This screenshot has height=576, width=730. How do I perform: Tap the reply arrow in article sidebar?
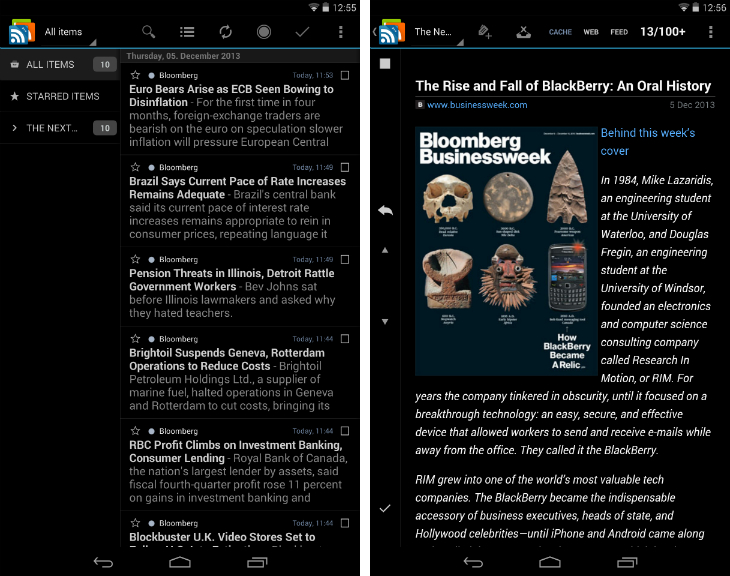click(385, 210)
